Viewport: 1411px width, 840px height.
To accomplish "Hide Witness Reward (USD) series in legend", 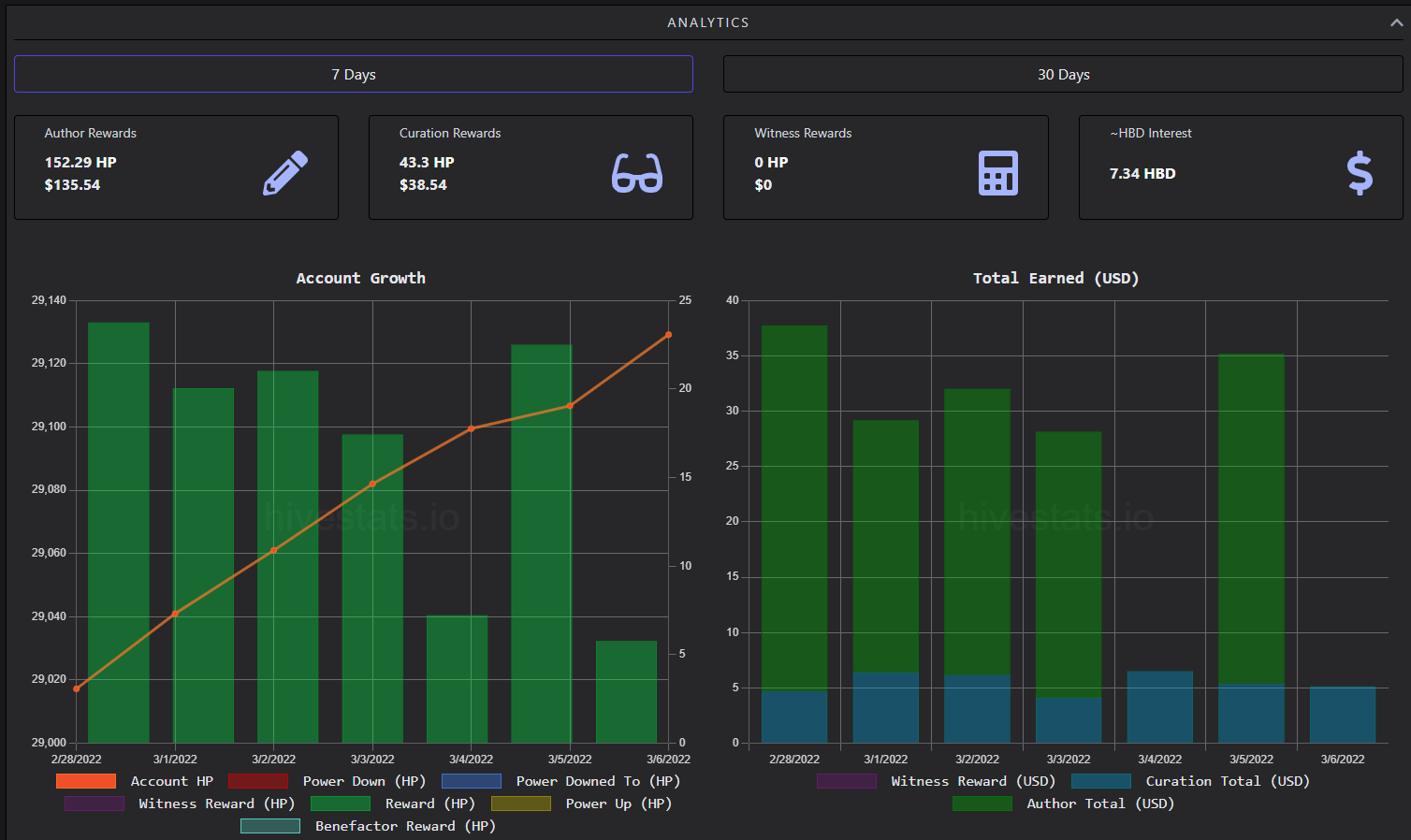I will click(937, 781).
